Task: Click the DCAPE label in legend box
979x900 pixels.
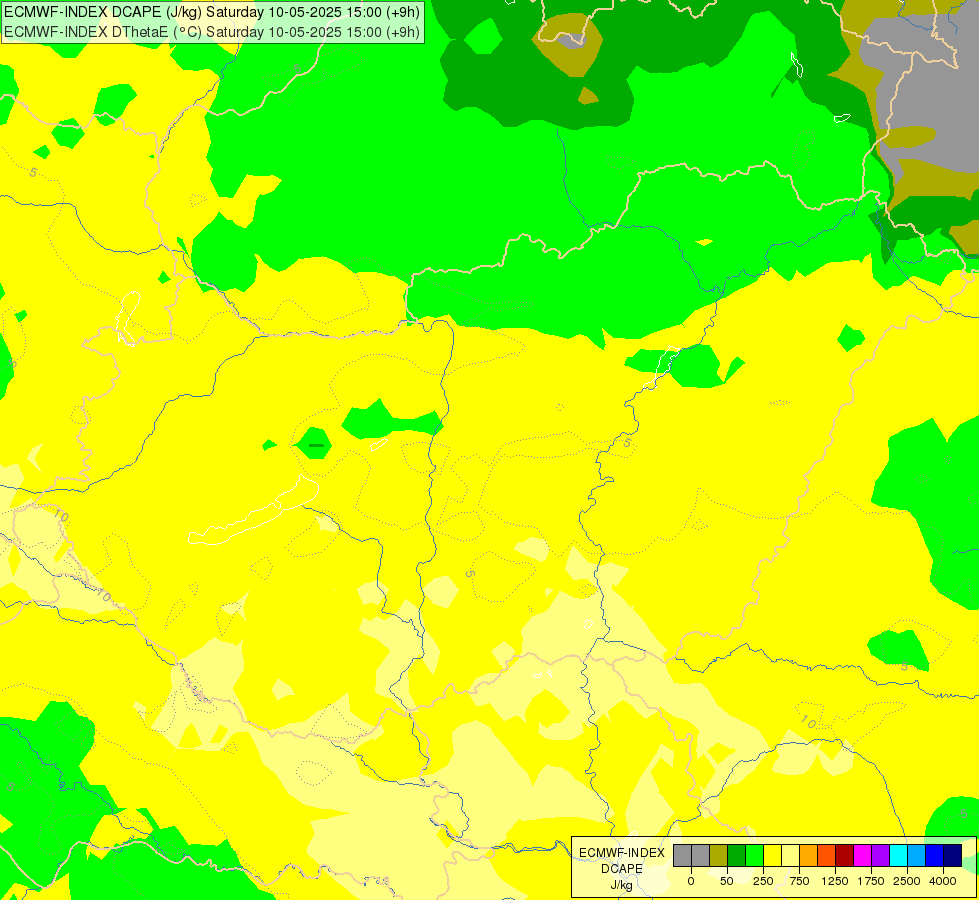Action: (x=622, y=869)
